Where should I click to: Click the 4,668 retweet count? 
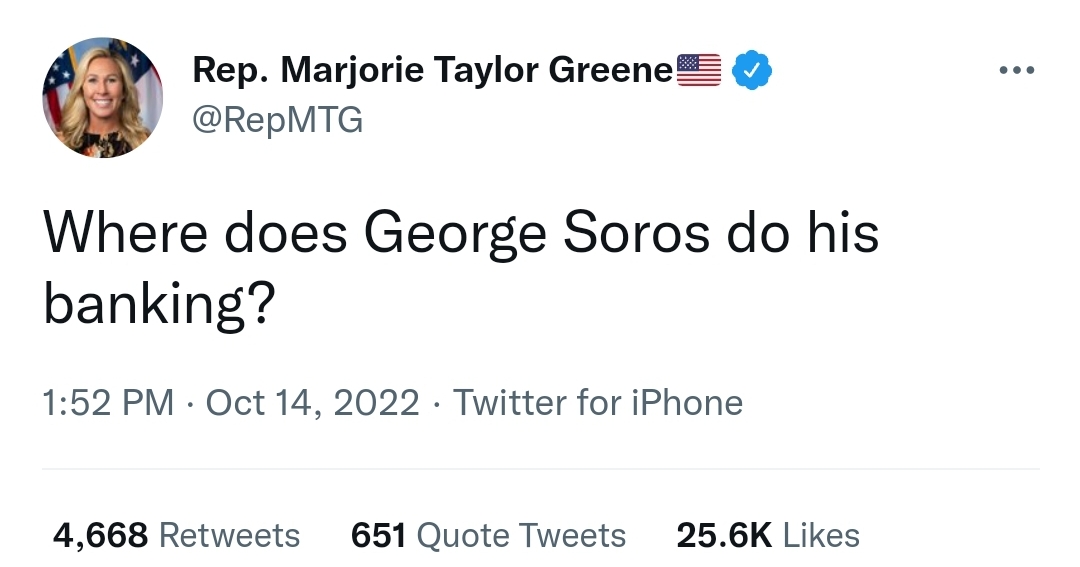click(x=100, y=535)
